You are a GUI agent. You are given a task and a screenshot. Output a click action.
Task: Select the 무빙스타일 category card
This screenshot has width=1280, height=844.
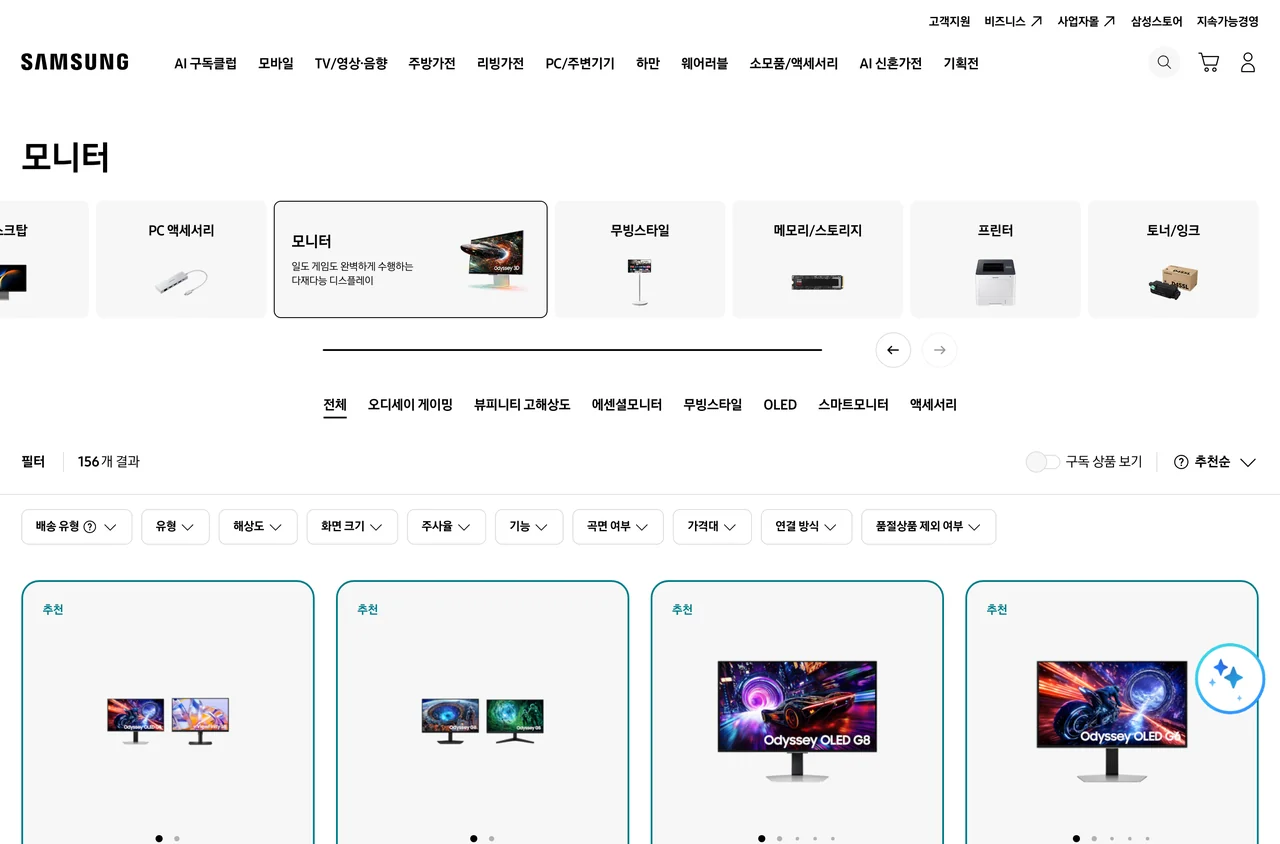(x=640, y=260)
